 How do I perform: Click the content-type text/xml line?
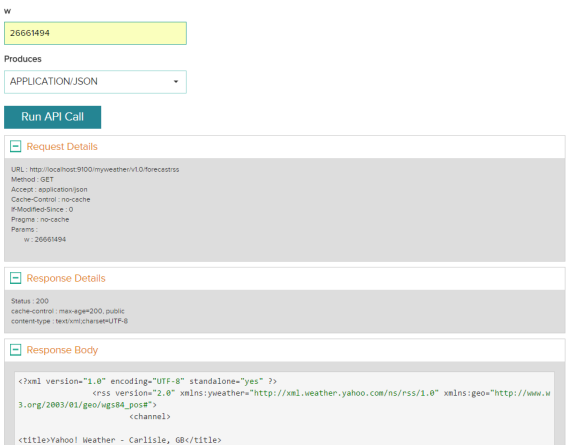[x=69, y=321]
